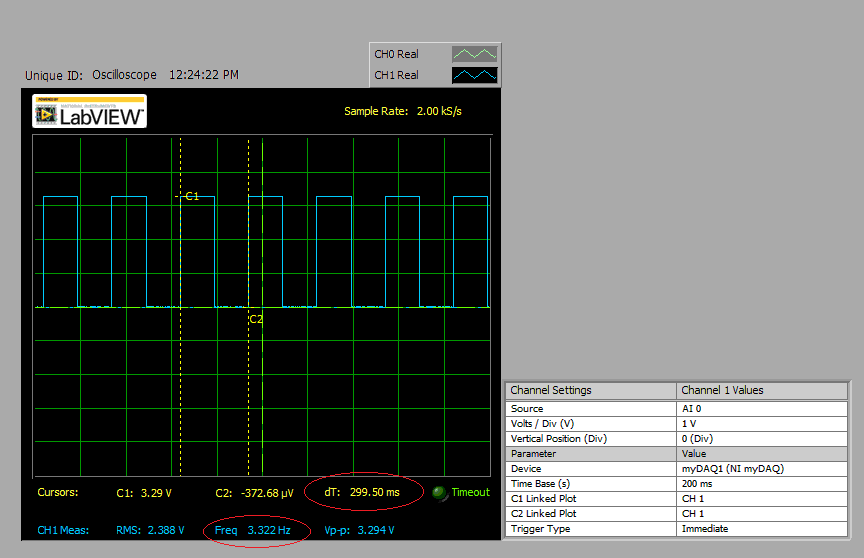The image size is (864, 558).
Task: Click the Device parameter name cell
Action: pos(591,469)
